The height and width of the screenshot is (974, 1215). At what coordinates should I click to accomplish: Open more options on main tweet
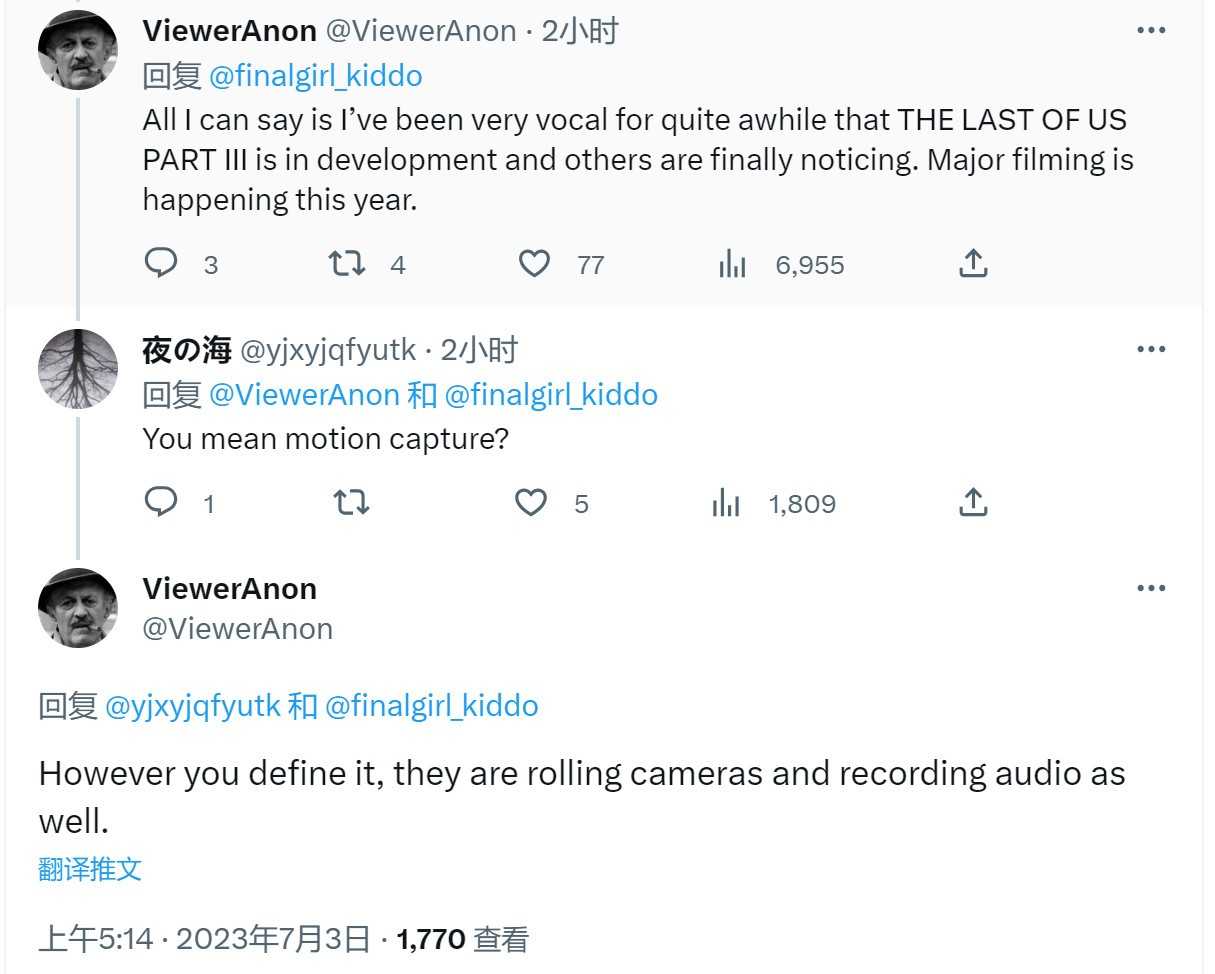pyautogui.click(x=1151, y=589)
